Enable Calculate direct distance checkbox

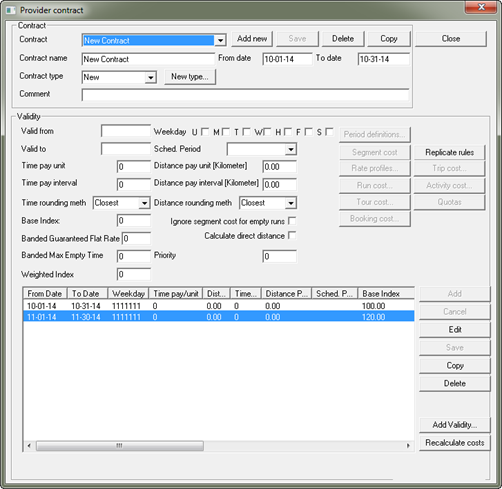(x=292, y=235)
